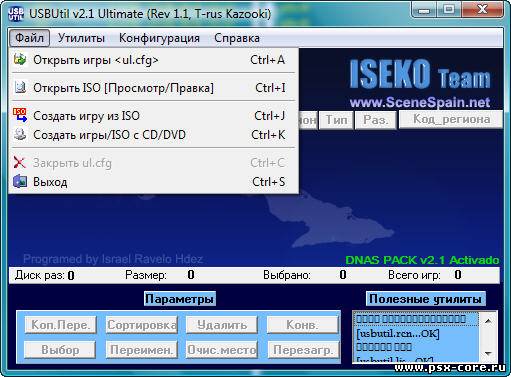Screen dimensions: 511x377
Task: Click the Переимен. button
Action: click(142, 350)
